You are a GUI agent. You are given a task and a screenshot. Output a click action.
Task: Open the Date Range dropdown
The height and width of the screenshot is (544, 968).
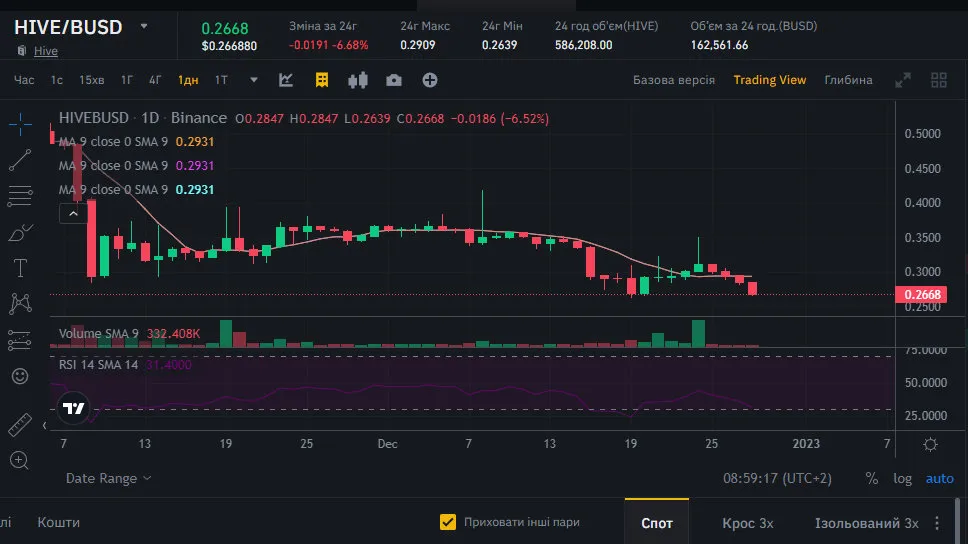click(x=108, y=478)
